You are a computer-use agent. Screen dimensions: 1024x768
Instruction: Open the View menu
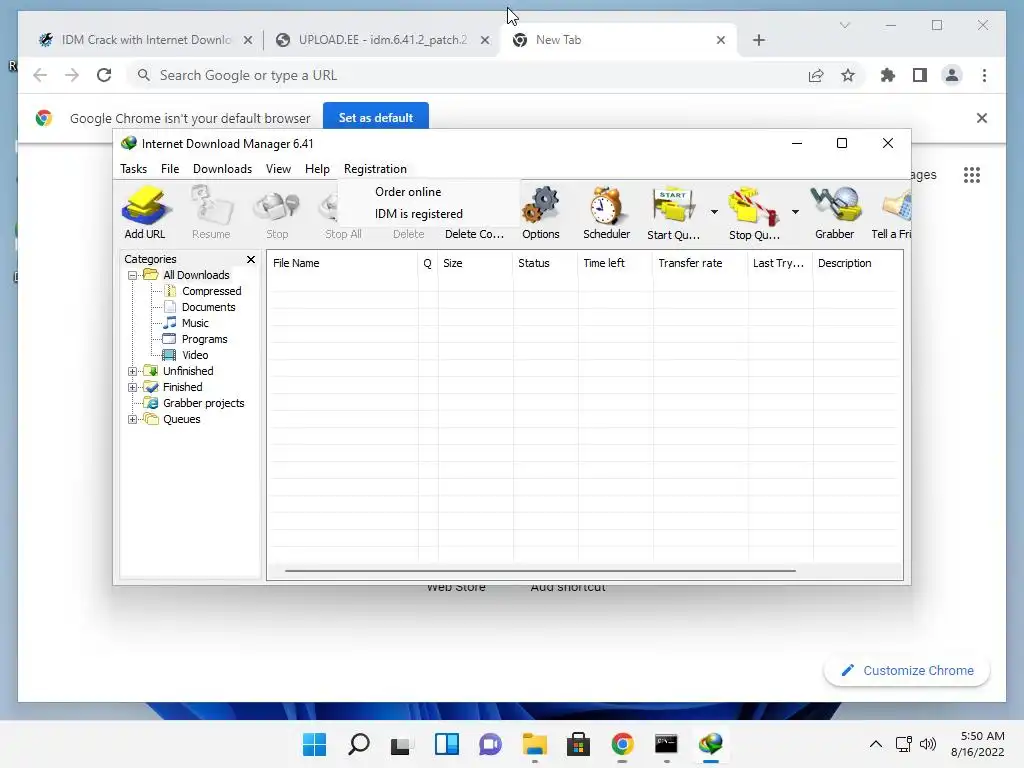278,168
